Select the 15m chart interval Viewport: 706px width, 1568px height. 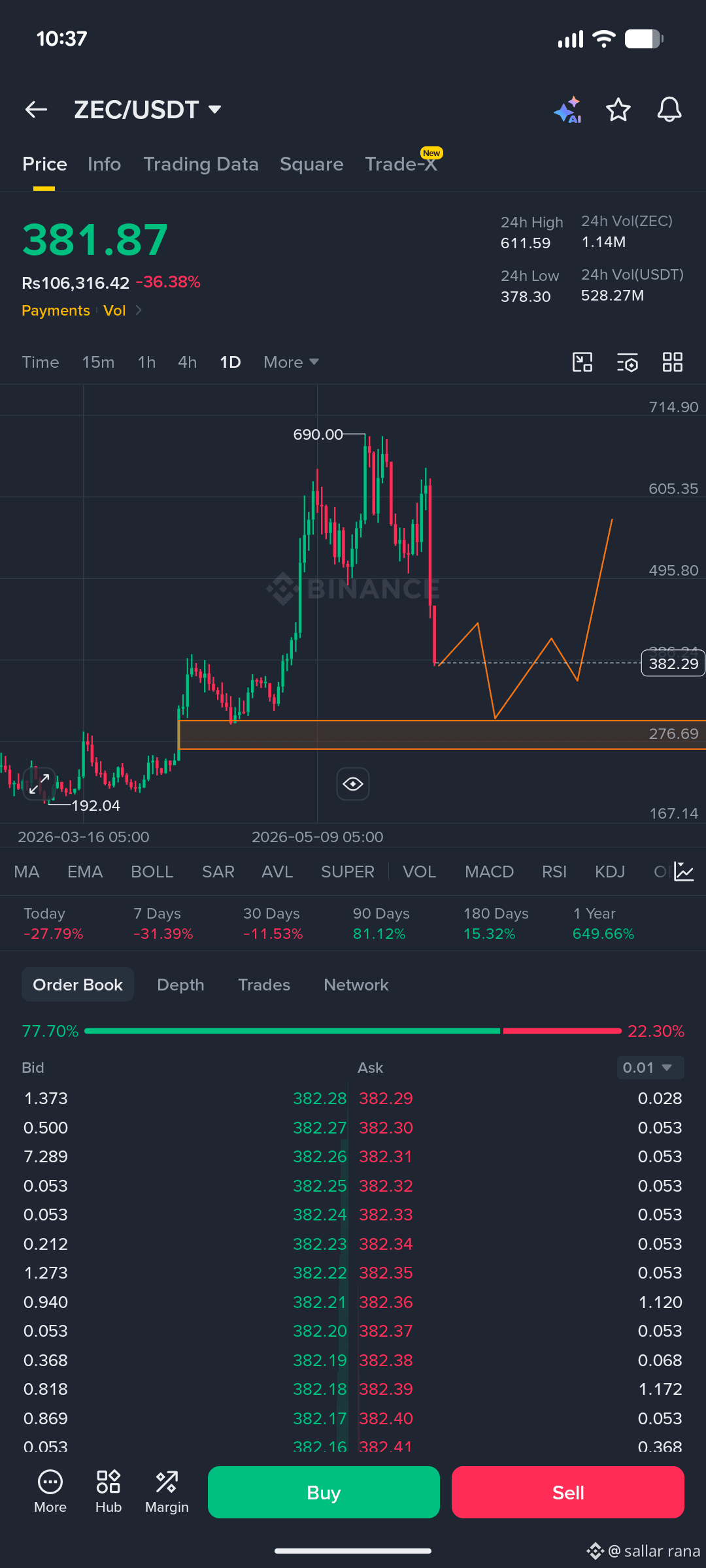click(98, 362)
